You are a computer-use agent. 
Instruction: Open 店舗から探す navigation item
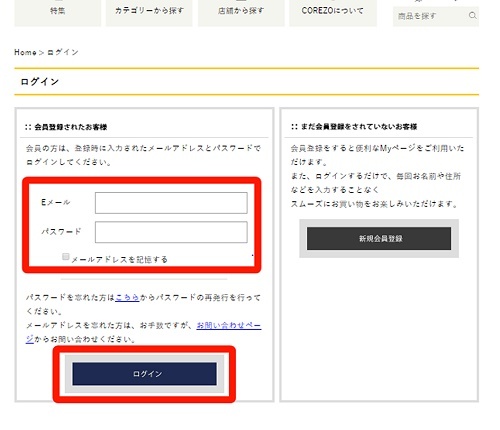tap(241, 12)
